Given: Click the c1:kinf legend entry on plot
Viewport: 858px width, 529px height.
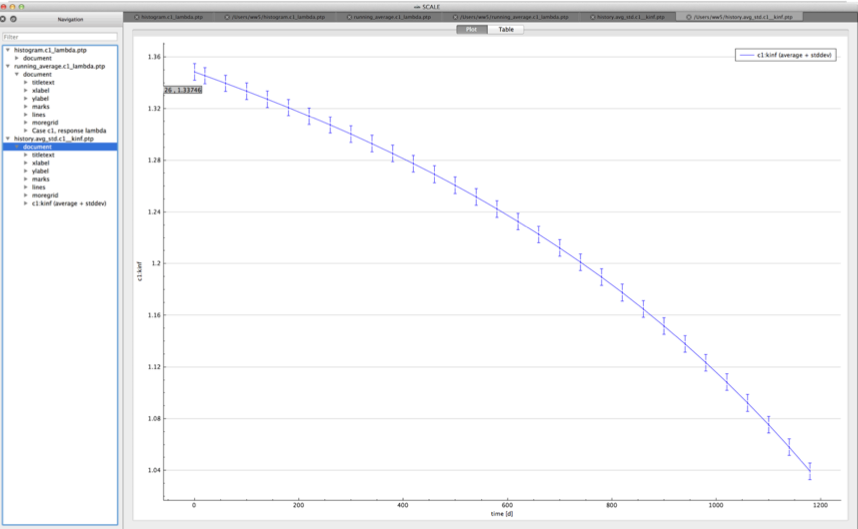Looking at the screenshot, I should click(785, 56).
